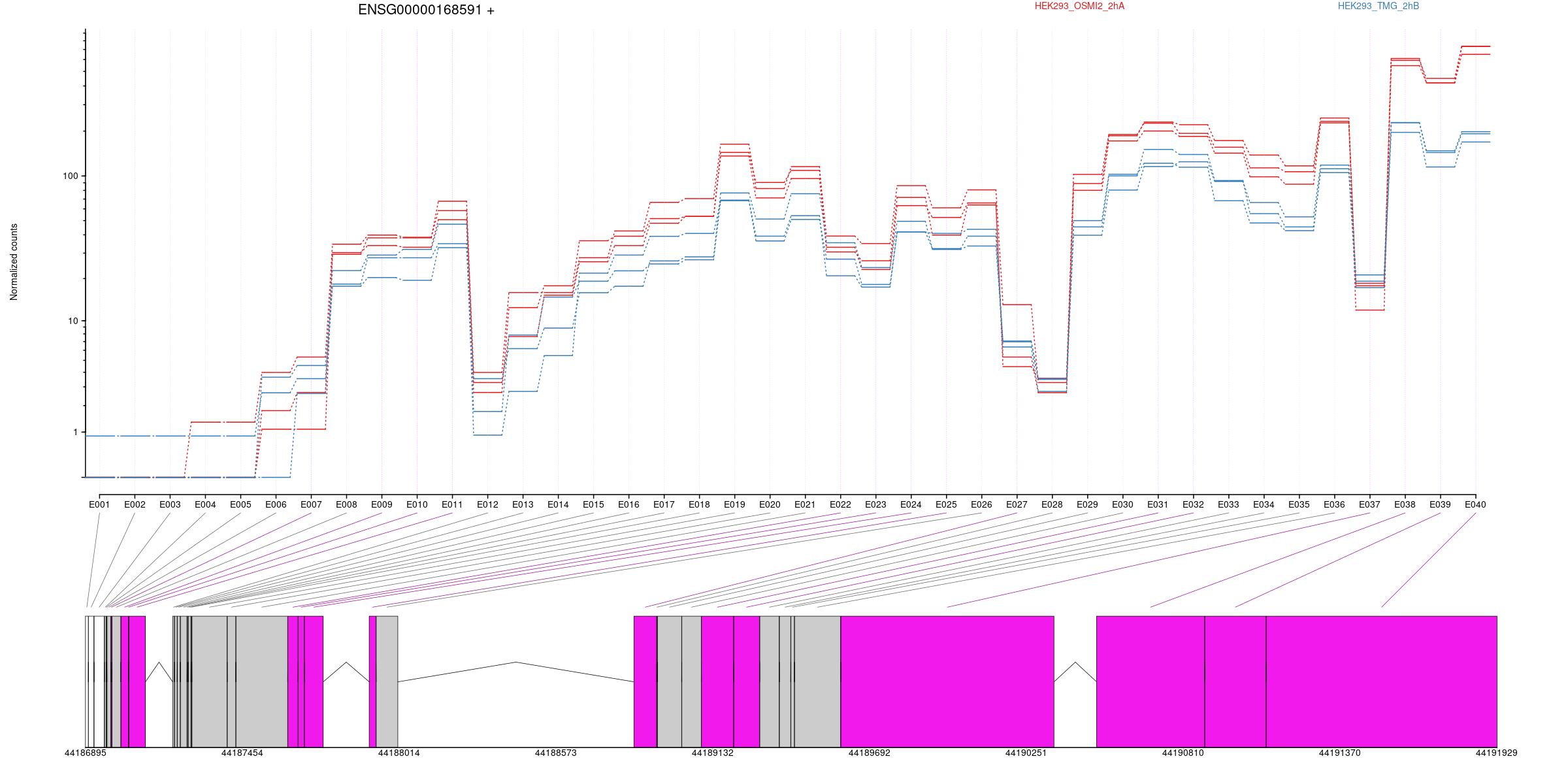Select exon bin label E013

(523, 504)
